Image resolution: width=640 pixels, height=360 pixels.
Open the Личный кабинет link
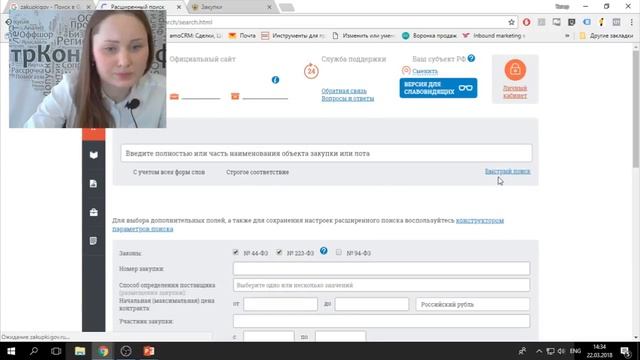pyautogui.click(x=515, y=92)
